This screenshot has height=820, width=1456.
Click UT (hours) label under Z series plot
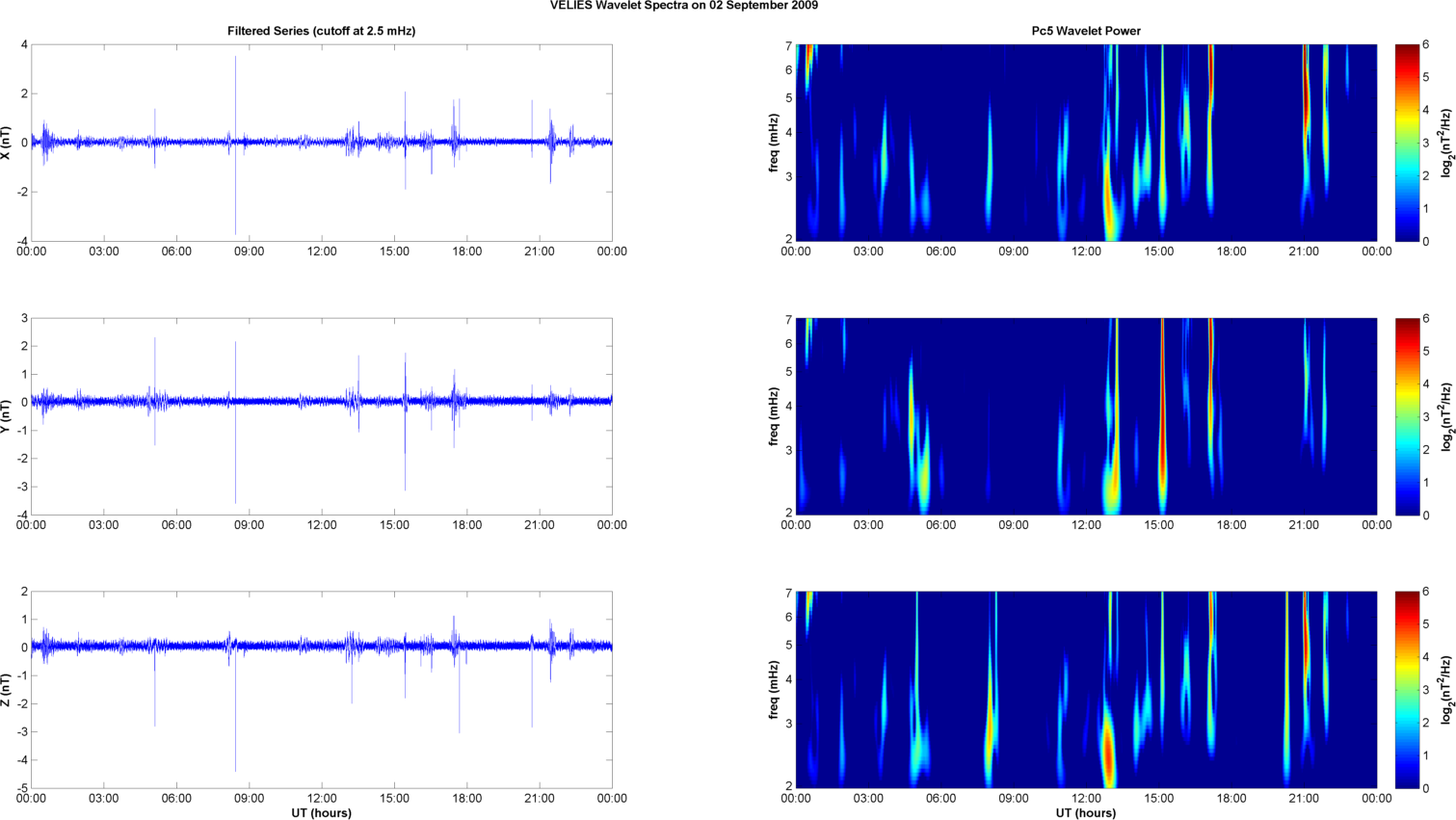(x=321, y=812)
